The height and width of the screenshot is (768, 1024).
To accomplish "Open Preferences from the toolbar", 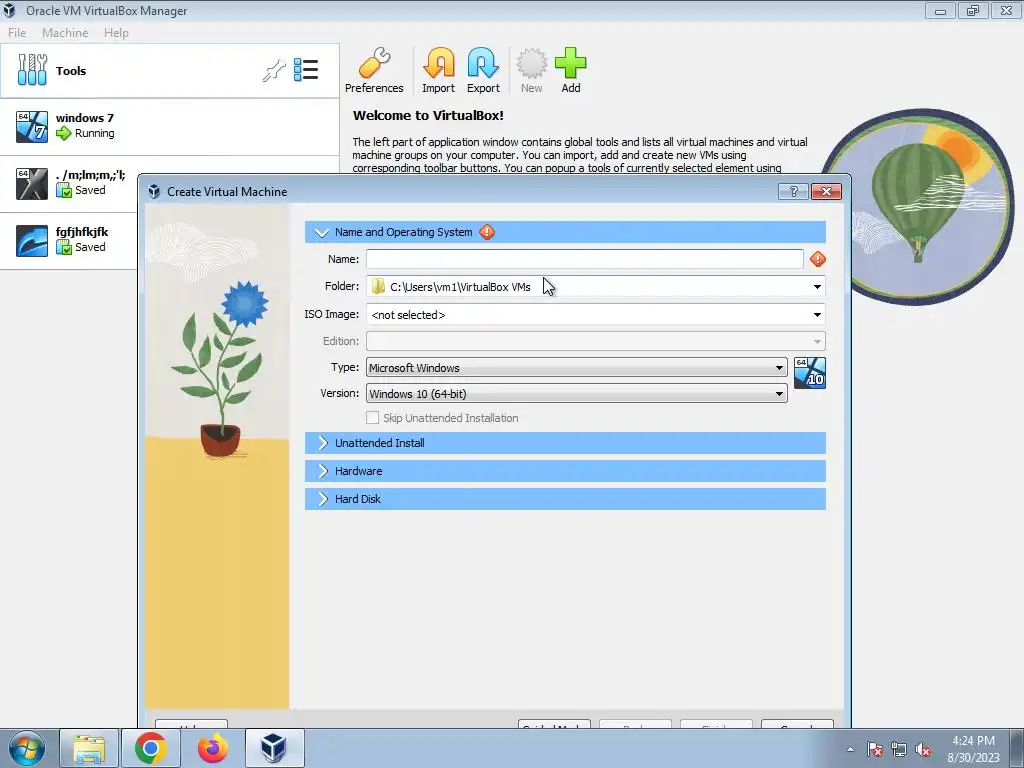I will [x=374, y=71].
